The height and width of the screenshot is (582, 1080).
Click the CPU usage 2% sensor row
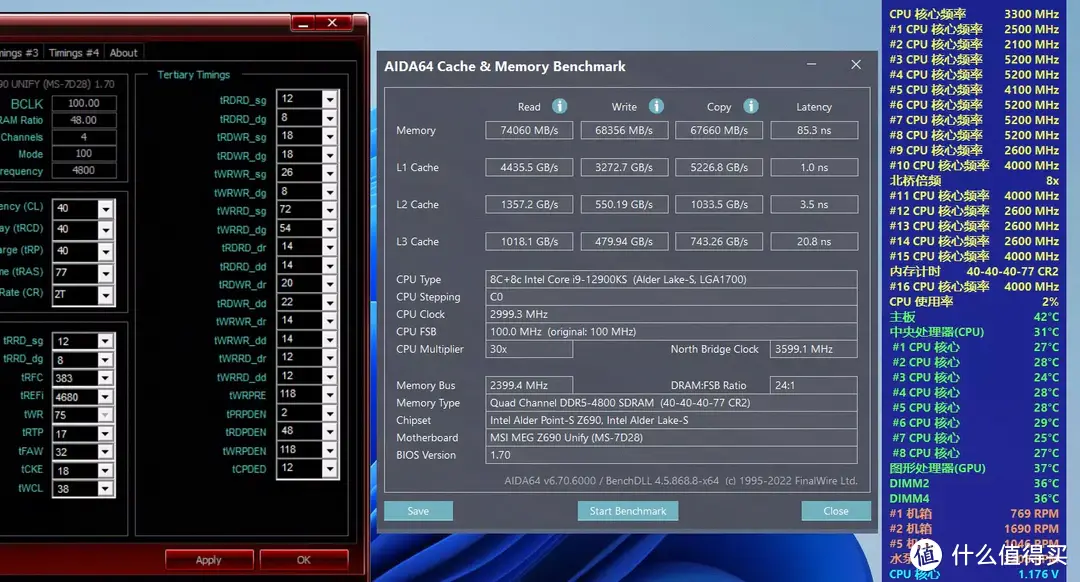[x=974, y=302]
